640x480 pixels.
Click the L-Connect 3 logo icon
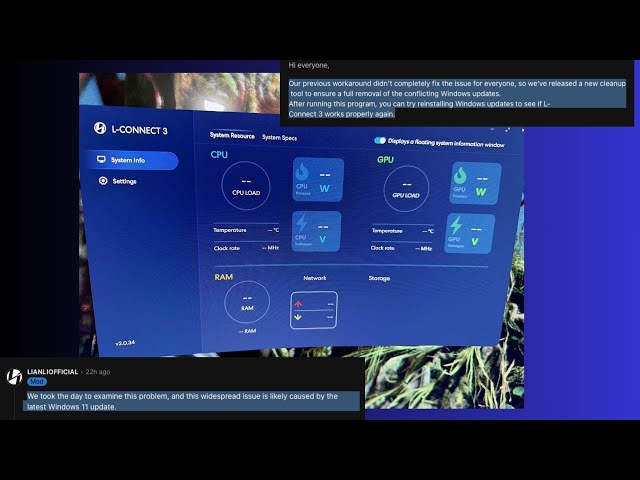click(100, 128)
